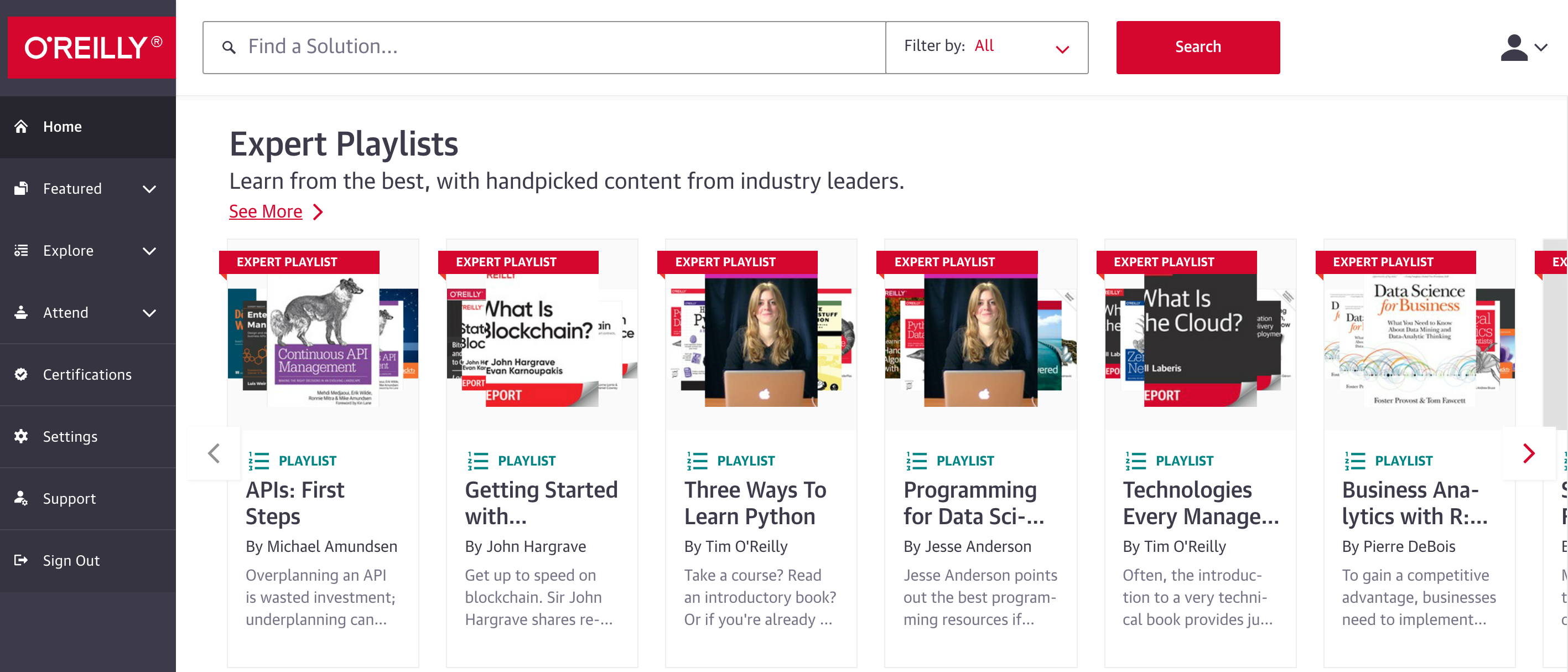
Task: Click the Explore list icon
Action: (x=22, y=250)
